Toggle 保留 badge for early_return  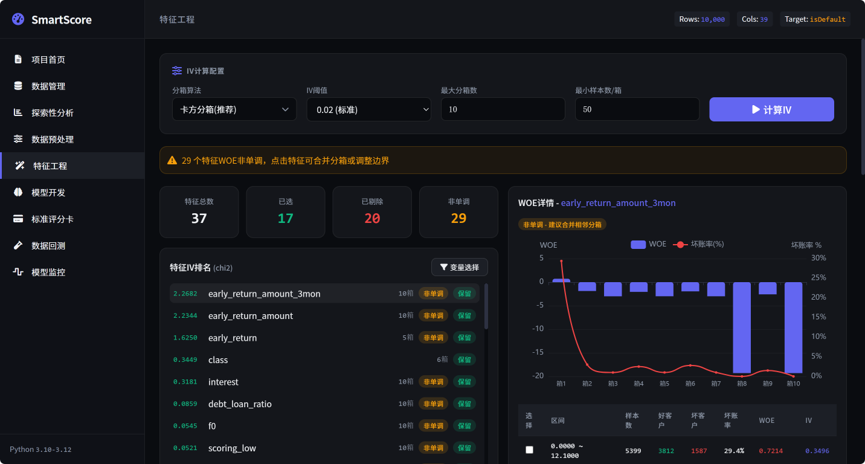click(464, 338)
